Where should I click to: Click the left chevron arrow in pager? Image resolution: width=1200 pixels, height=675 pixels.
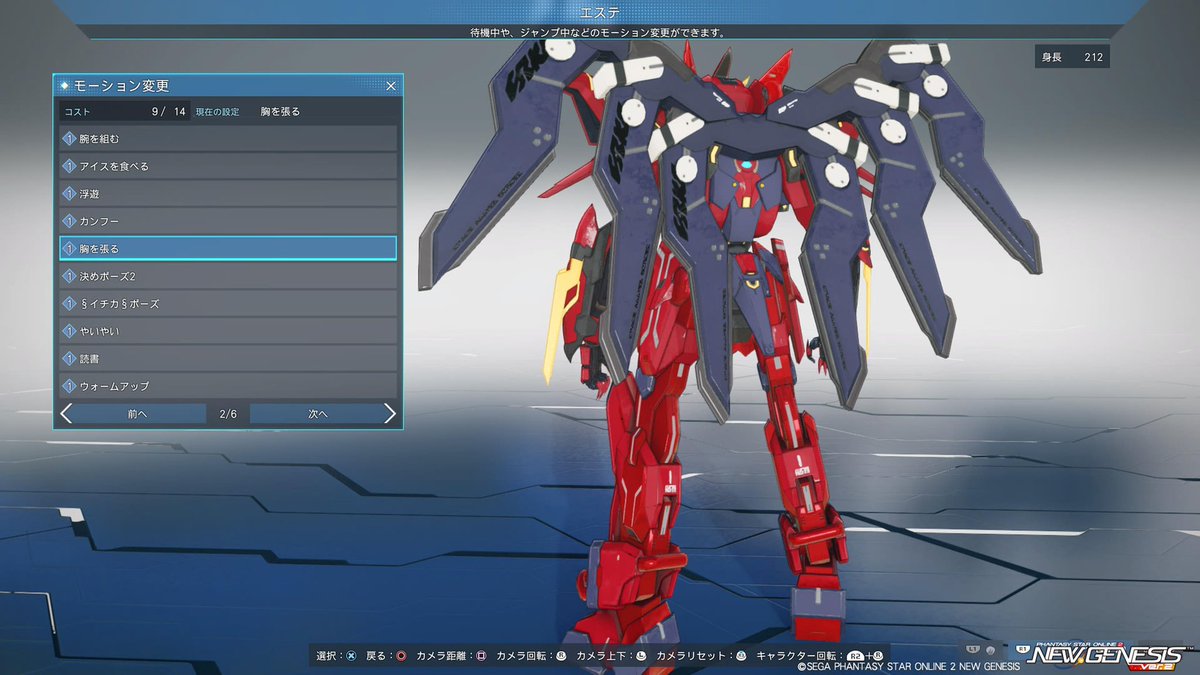tap(66, 414)
